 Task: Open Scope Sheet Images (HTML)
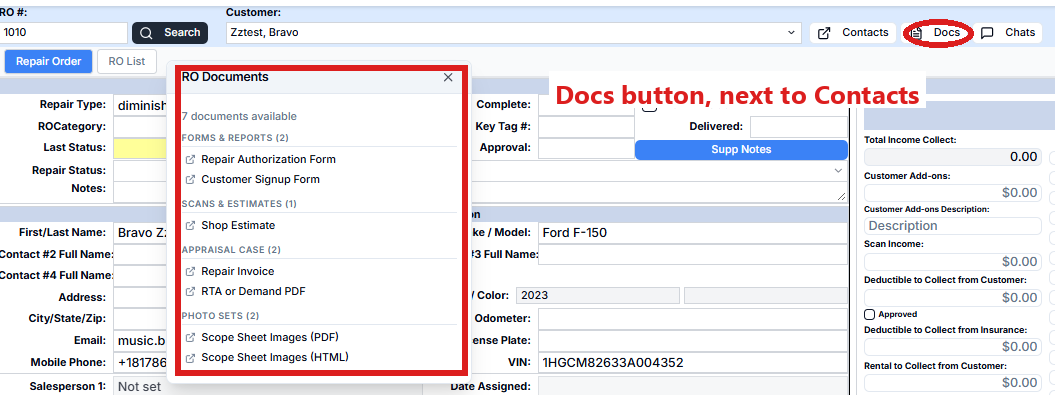pos(275,357)
